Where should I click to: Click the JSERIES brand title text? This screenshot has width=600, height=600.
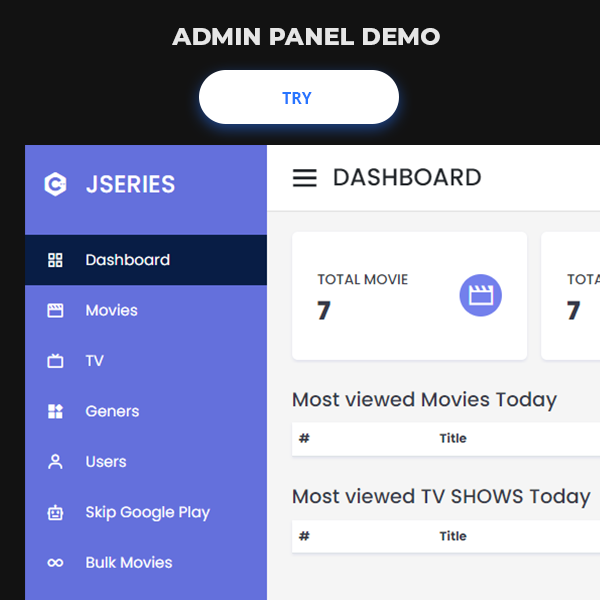click(130, 184)
